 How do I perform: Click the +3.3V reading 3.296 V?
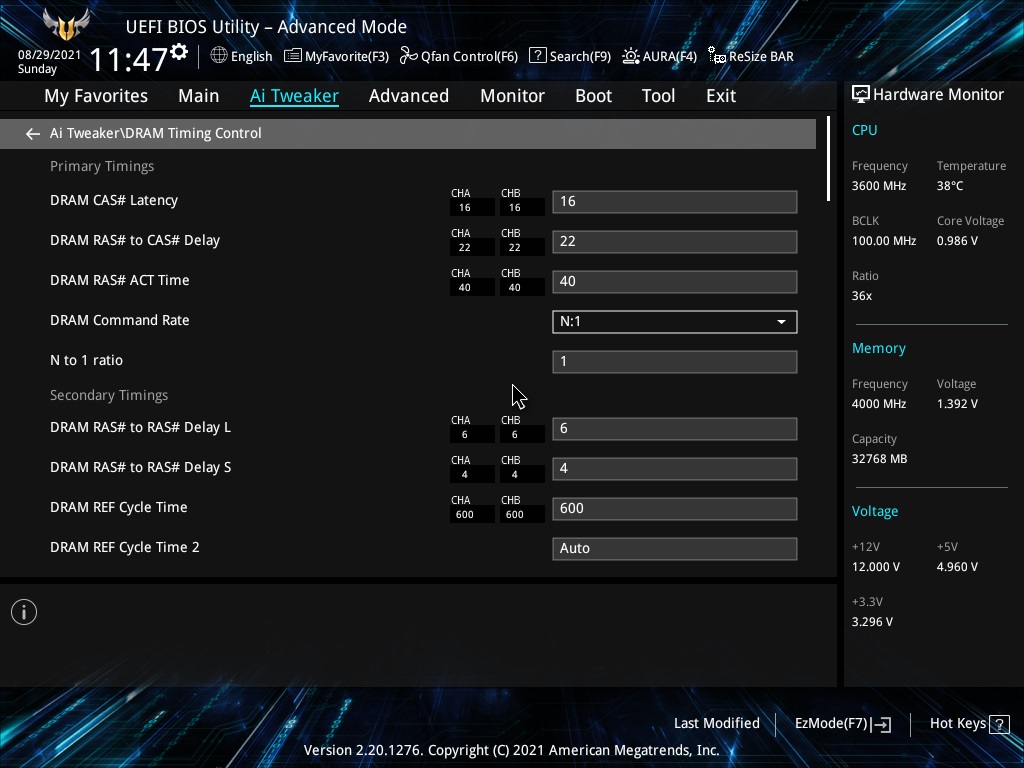tap(872, 622)
